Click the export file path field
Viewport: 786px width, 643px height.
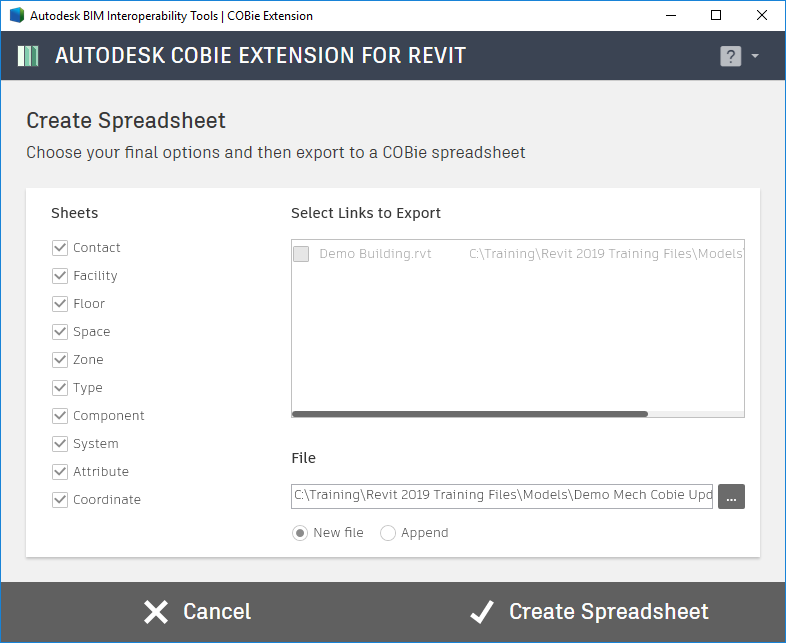(x=502, y=496)
